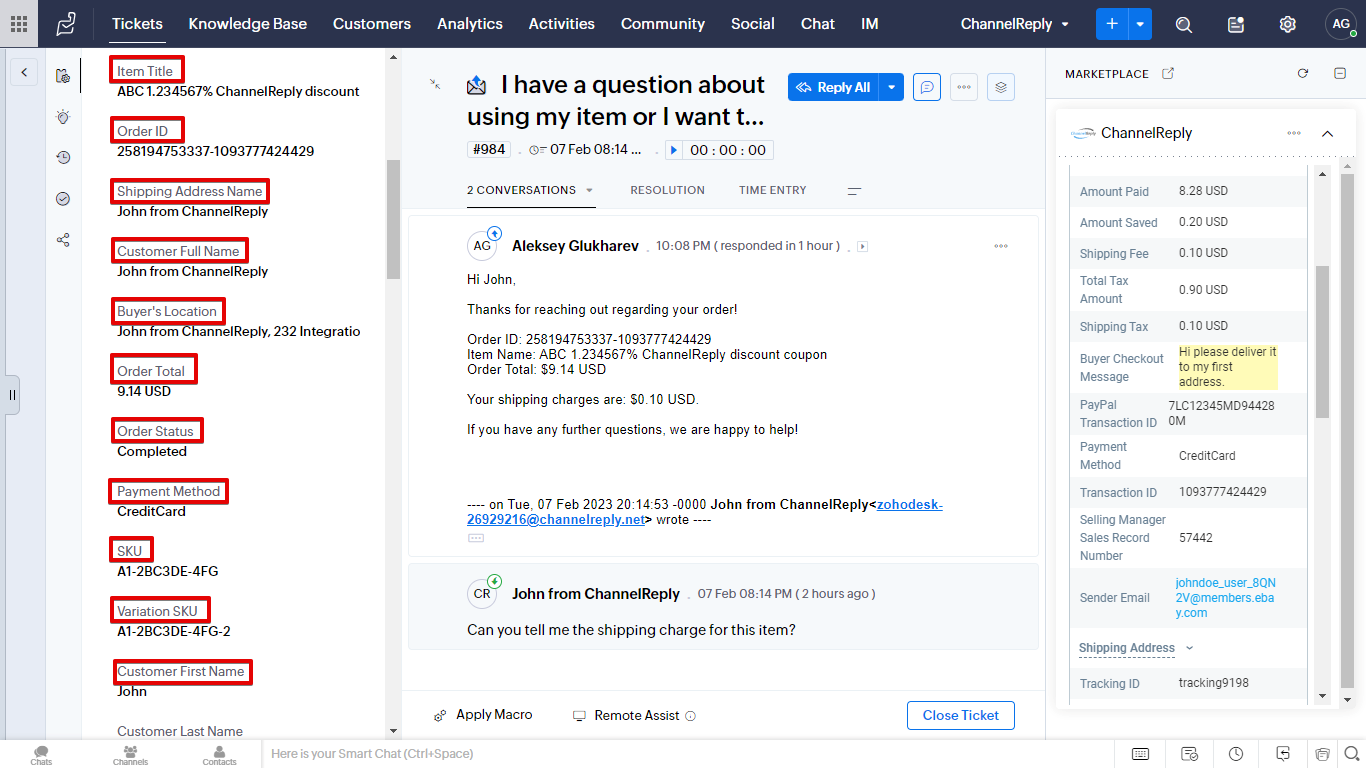Toggle the side panel handle on left edge

(x=12, y=395)
